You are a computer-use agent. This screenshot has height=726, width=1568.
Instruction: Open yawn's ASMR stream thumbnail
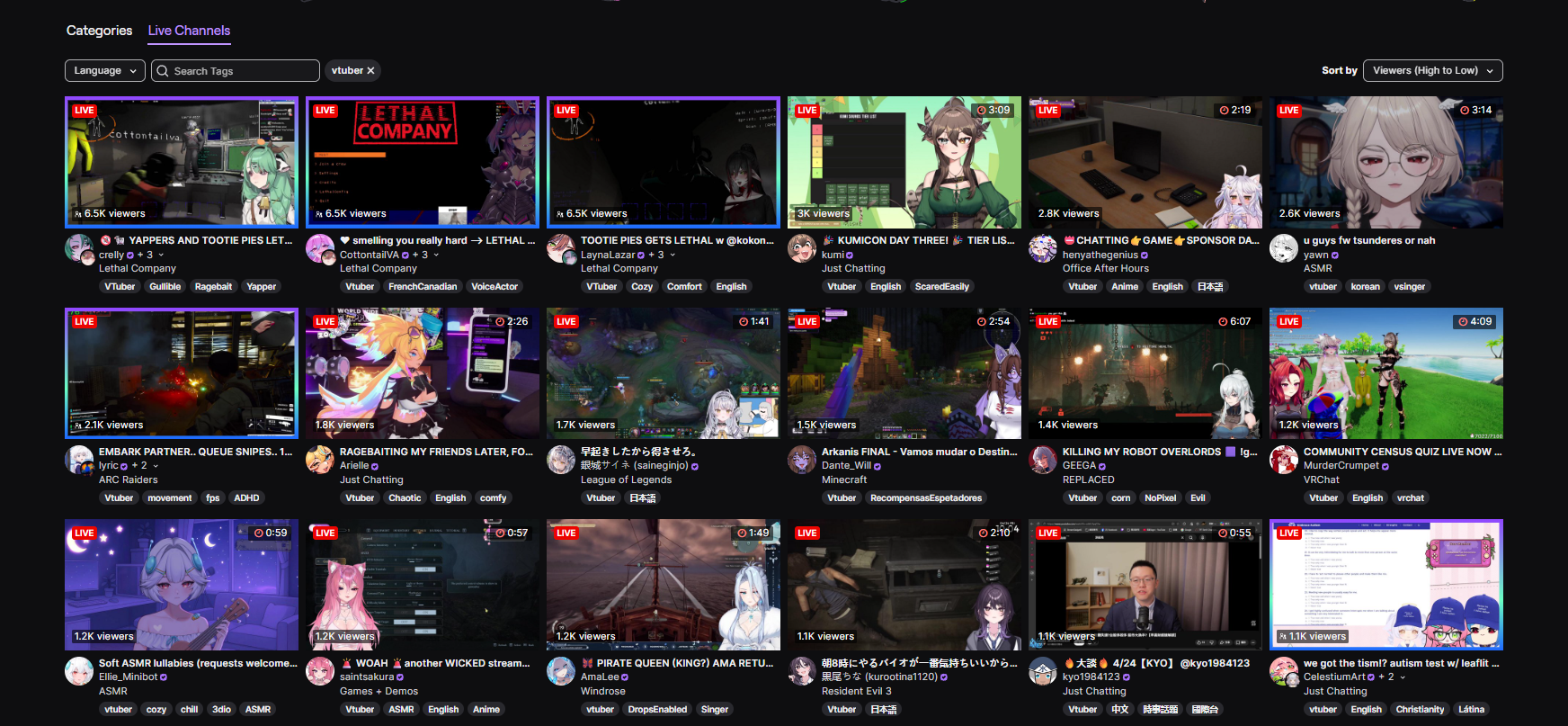coord(1386,162)
